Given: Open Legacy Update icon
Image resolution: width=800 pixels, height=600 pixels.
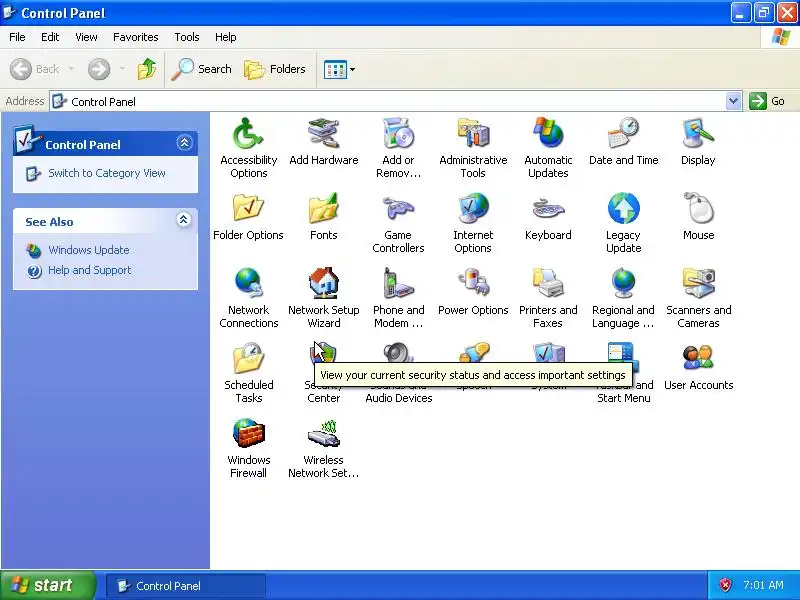Looking at the screenshot, I should [x=623, y=209].
